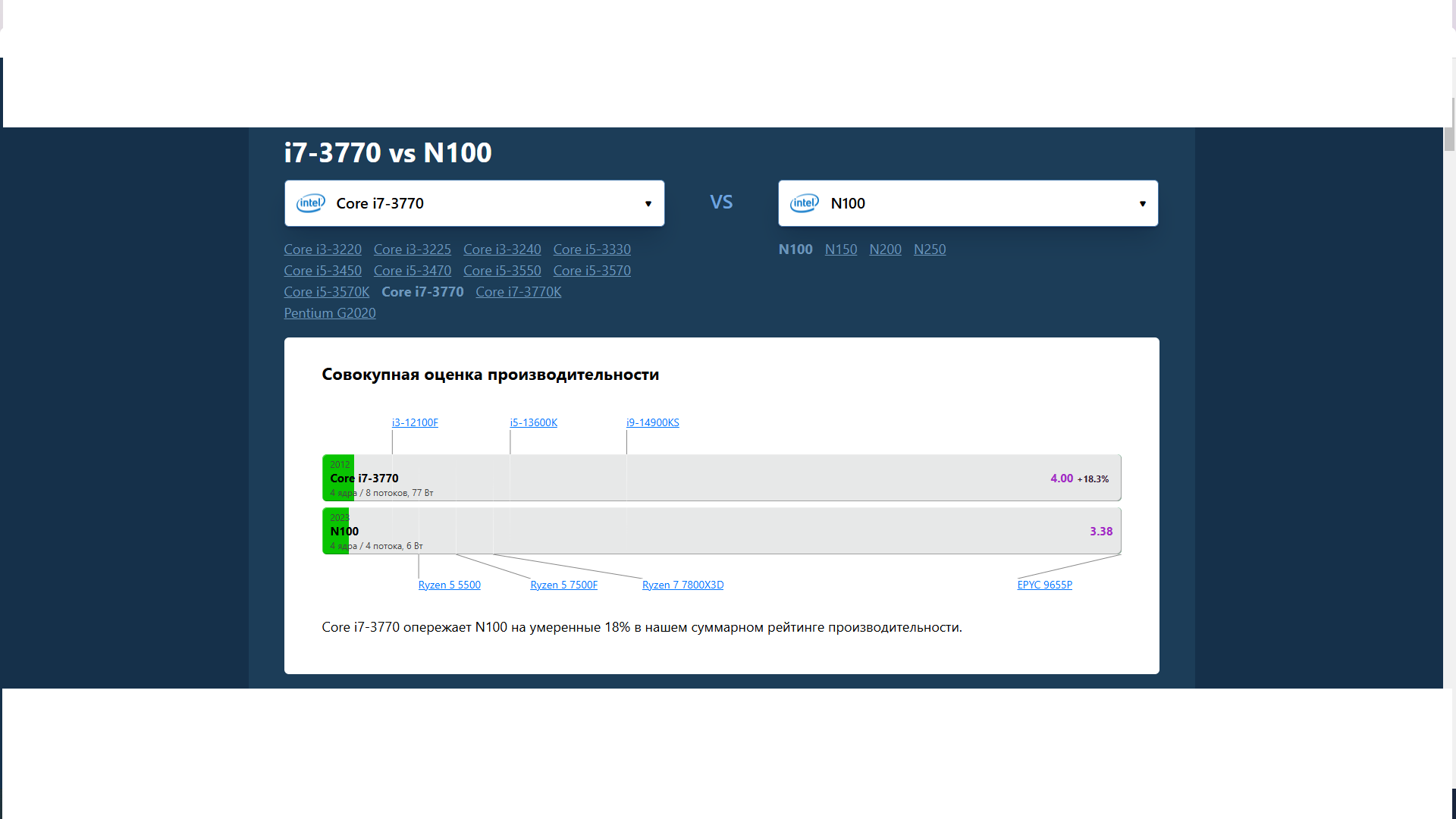
Task: Open the Core i5-3450 link
Action: click(322, 271)
